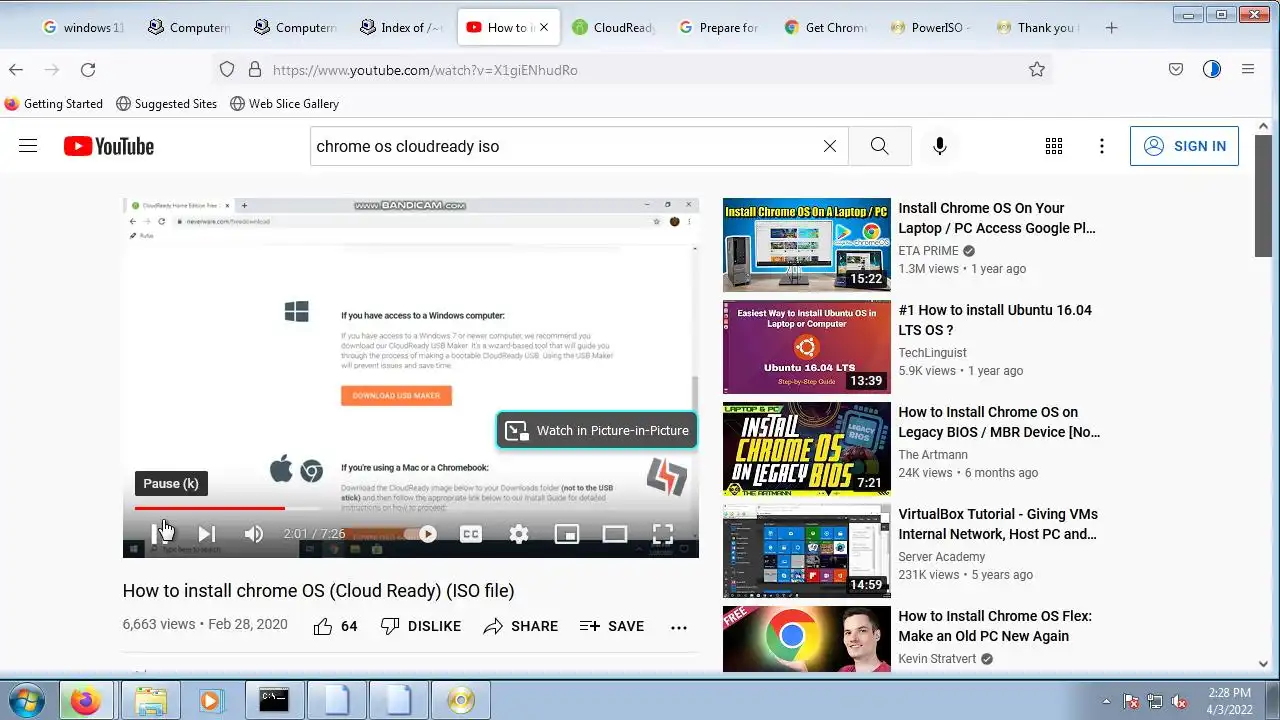Switch to the Index of tab
The height and width of the screenshot is (720, 1280).
tap(401, 27)
